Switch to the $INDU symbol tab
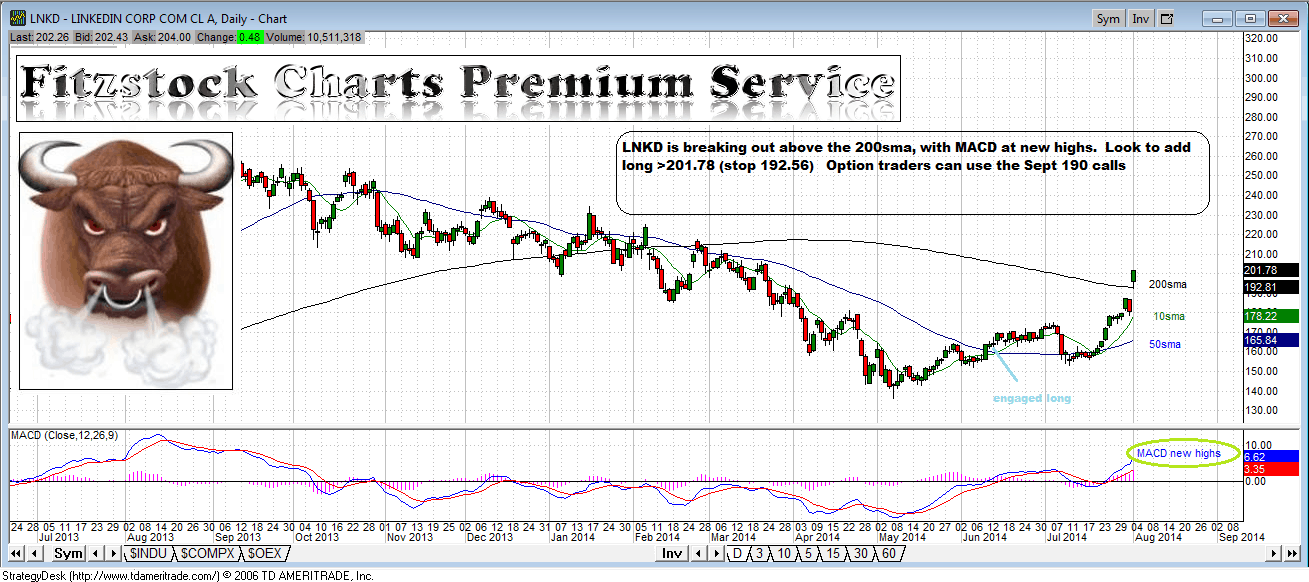Screen dimensions: 1309x582 (x=149, y=553)
